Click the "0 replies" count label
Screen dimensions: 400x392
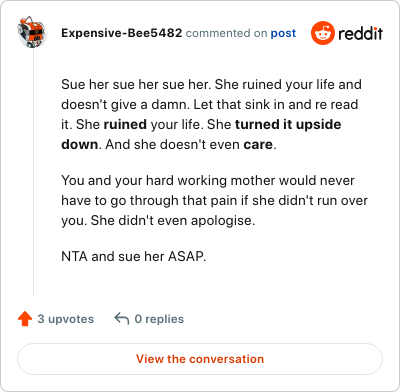click(x=159, y=319)
